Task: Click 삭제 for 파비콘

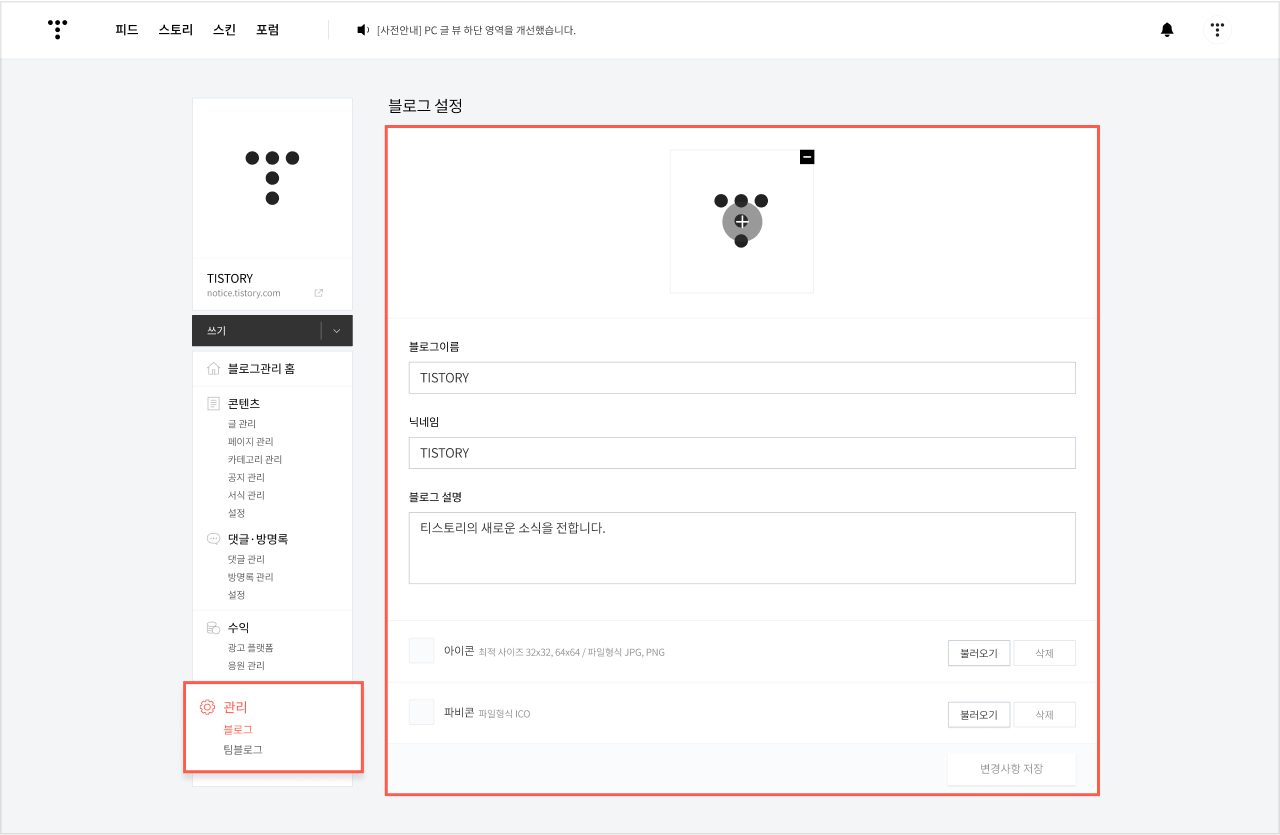Action: click(1045, 715)
